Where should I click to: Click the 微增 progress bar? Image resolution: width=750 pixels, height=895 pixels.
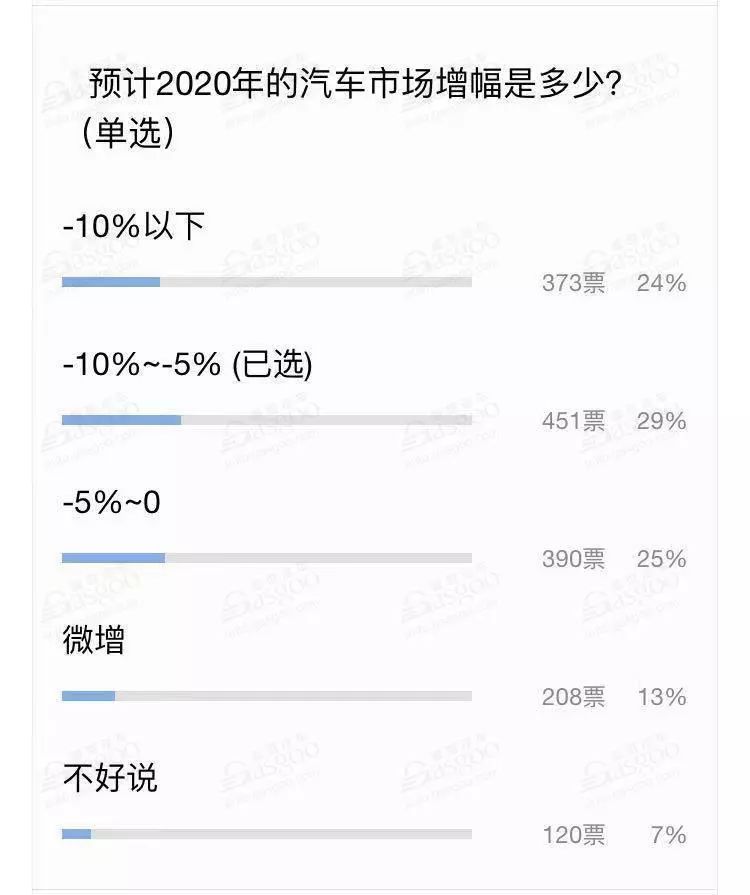267,696
